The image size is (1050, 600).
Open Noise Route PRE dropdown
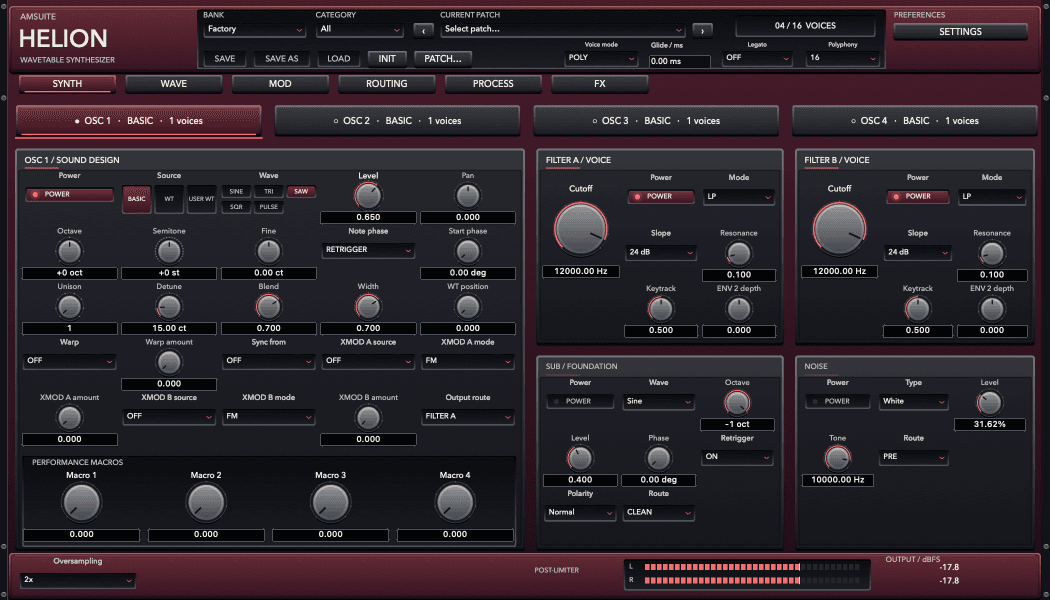[x=913, y=457]
